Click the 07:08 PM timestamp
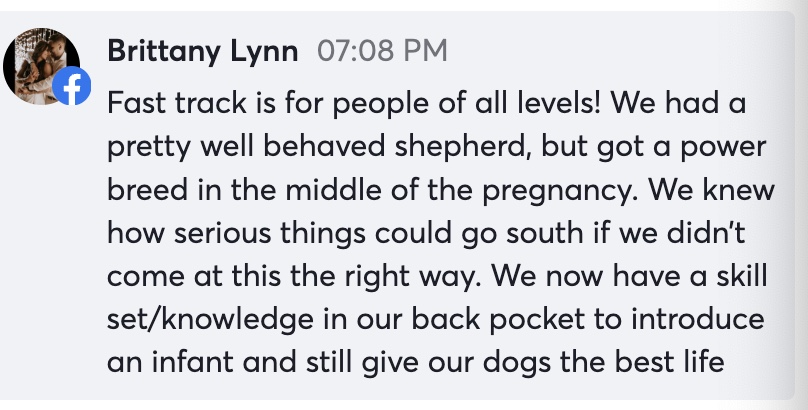 point(382,51)
